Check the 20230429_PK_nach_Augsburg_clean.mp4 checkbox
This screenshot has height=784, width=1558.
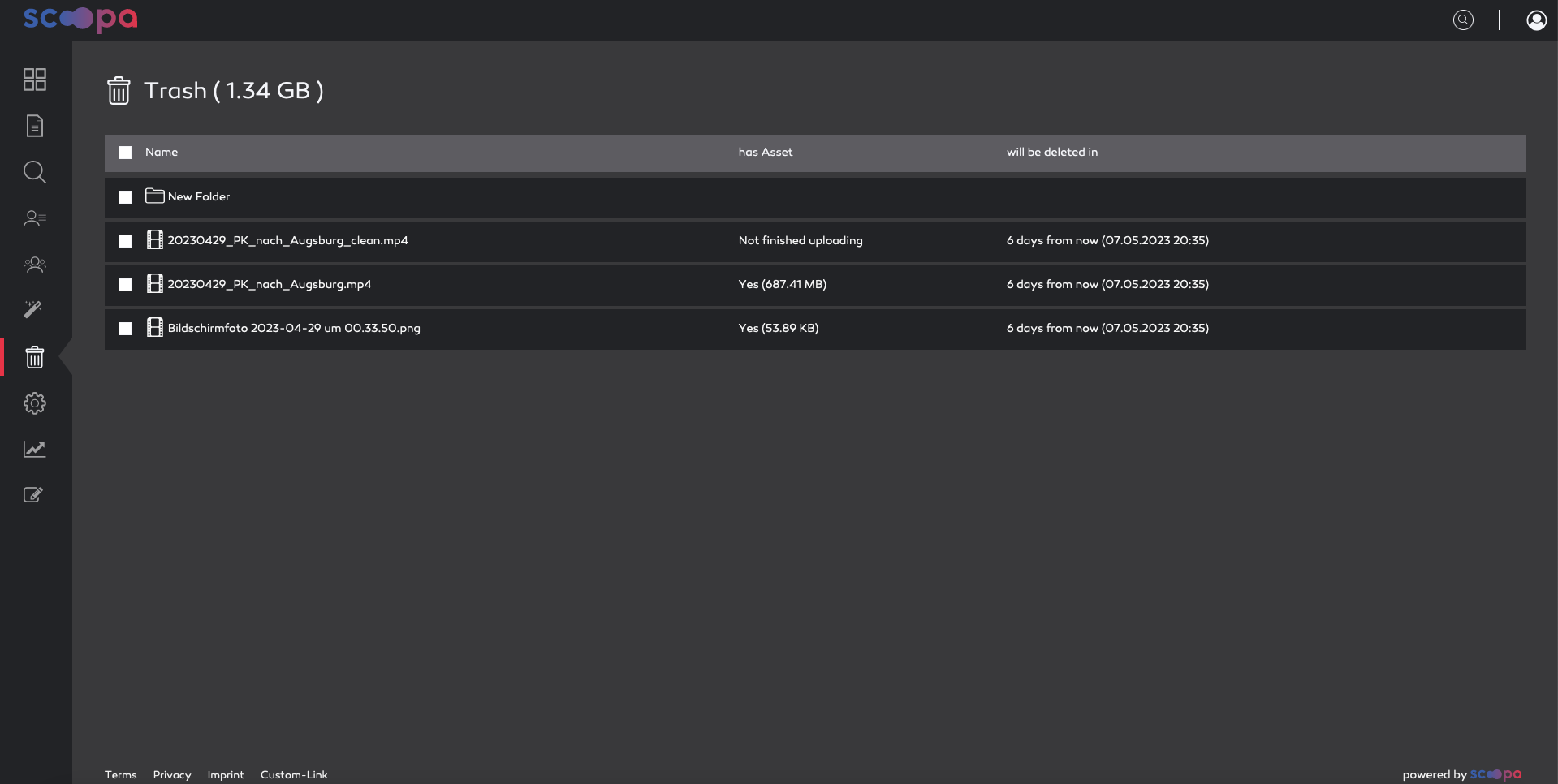click(x=125, y=241)
